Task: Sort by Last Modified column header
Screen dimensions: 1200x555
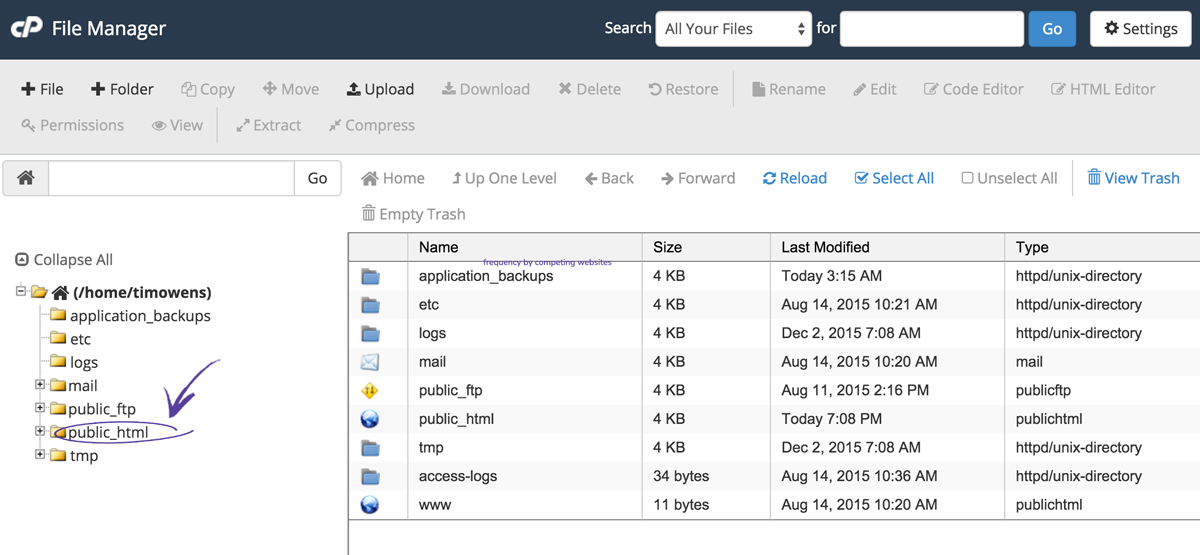Action: (x=826, y=247)
